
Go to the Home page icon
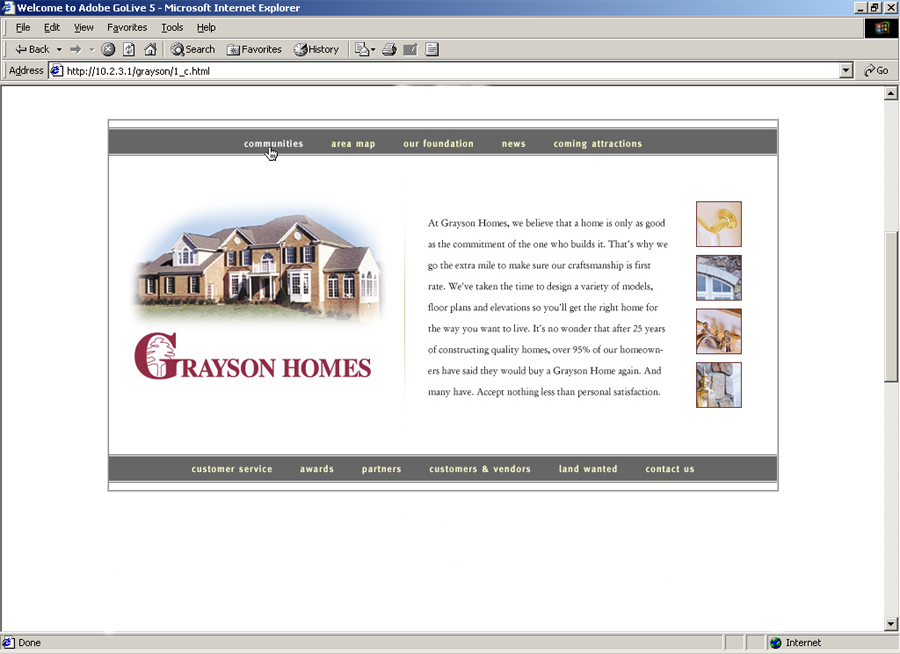point(150,49)
